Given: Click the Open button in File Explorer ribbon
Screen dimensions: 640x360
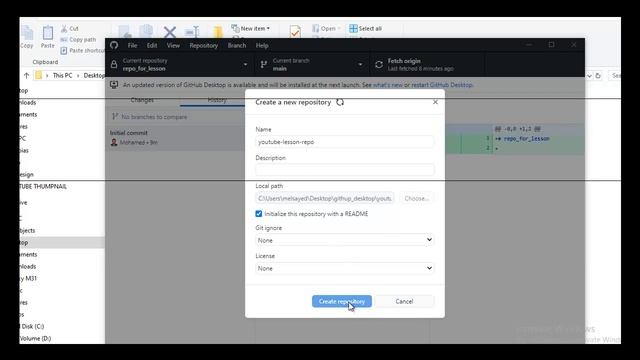Looking at the screenshot, I should pos(326,29).
